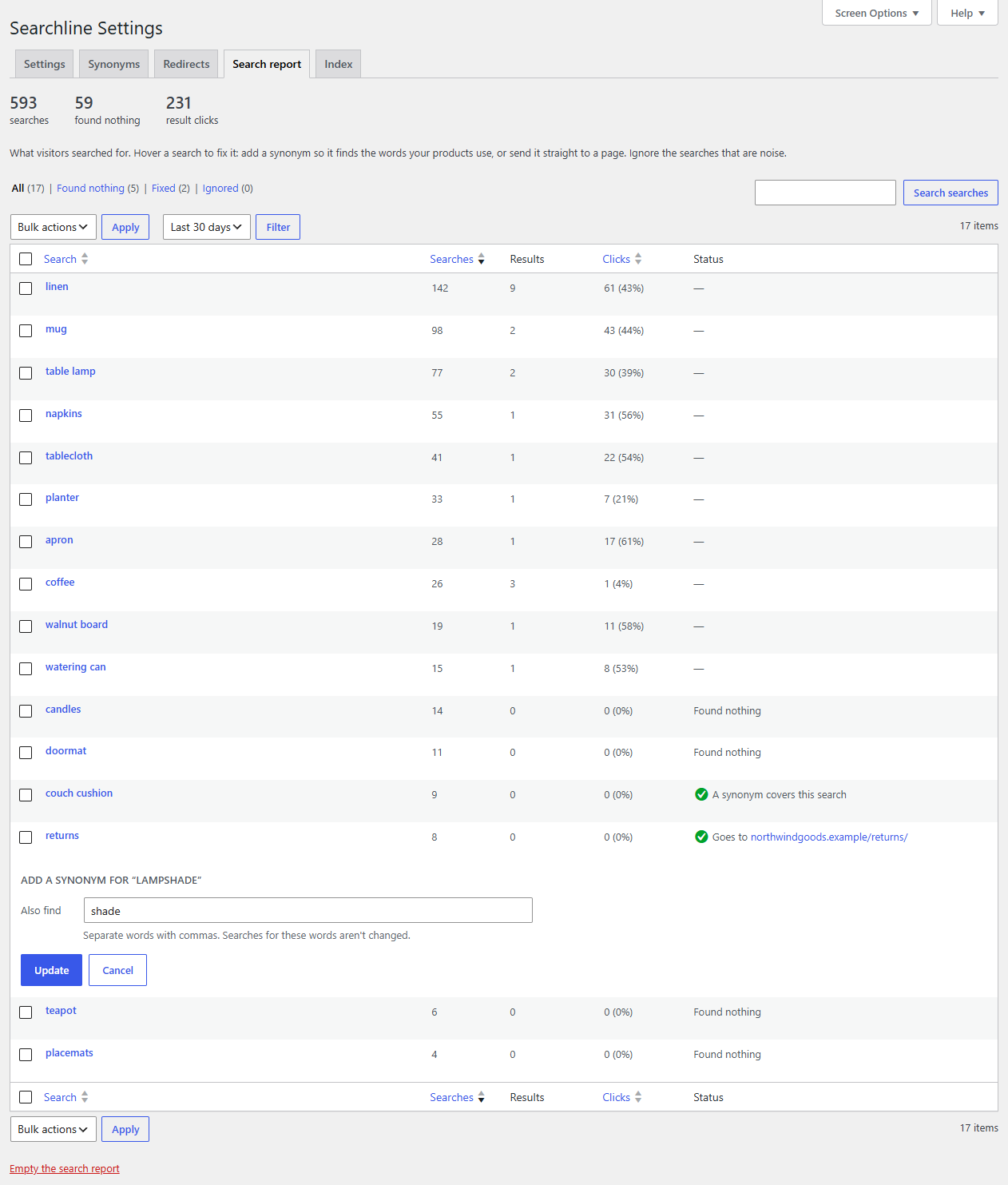The height and width of the screenshot is (1185, 1008).
Task: Open the Last 30 days date range dropdown
Action: 207,227
